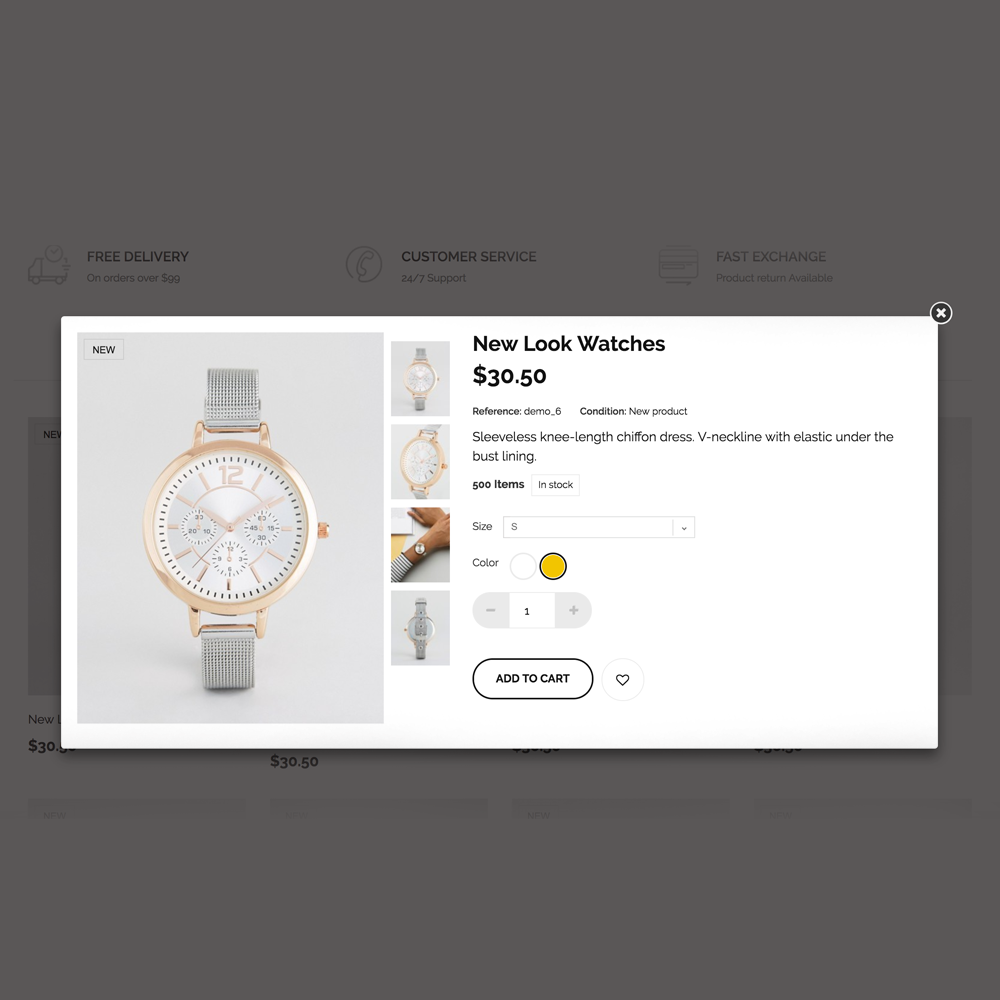The width and height of the screenshot is (1000, 1000).
Task: Click the NEW label on product image
Action: (103, 349)
